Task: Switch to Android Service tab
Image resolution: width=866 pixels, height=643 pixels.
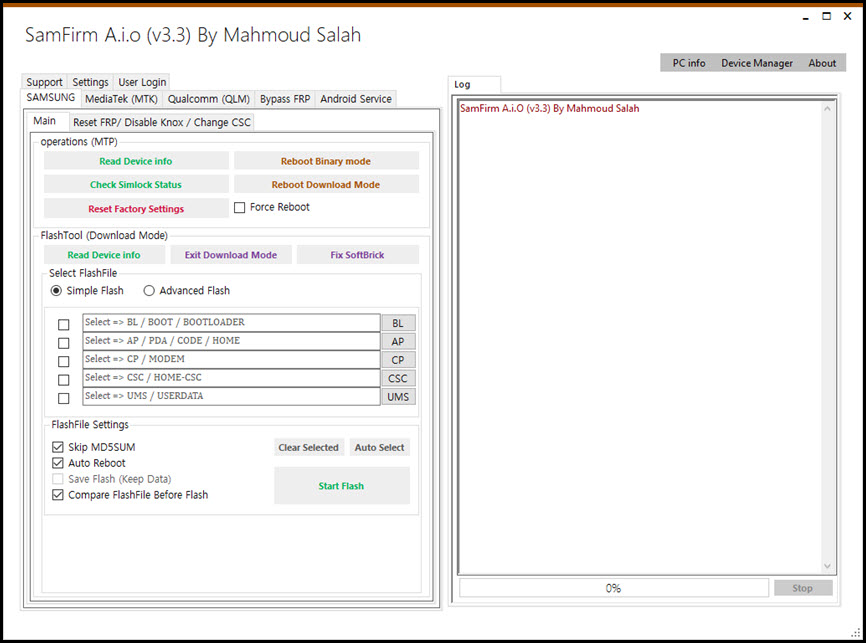Action: [356, 99]
